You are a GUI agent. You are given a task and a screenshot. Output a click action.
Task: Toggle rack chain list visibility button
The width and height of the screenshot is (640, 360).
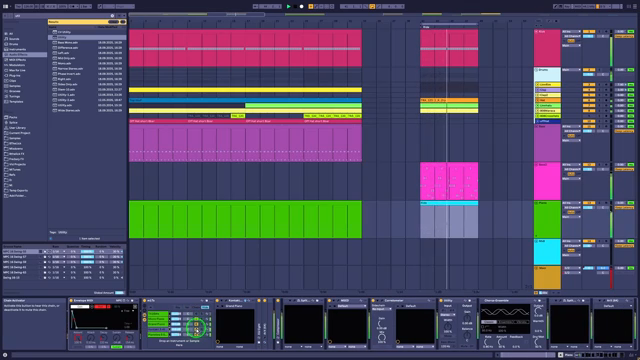[x=144, y=315]
